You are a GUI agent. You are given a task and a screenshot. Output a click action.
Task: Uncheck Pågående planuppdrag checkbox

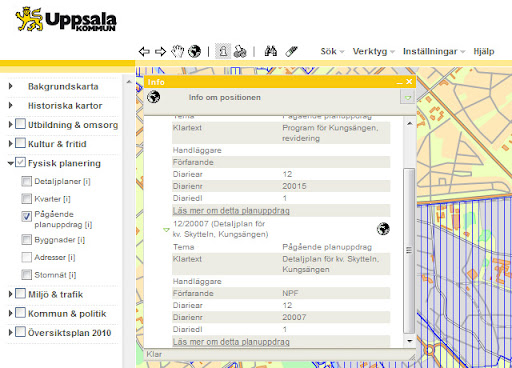coord(26,216)
